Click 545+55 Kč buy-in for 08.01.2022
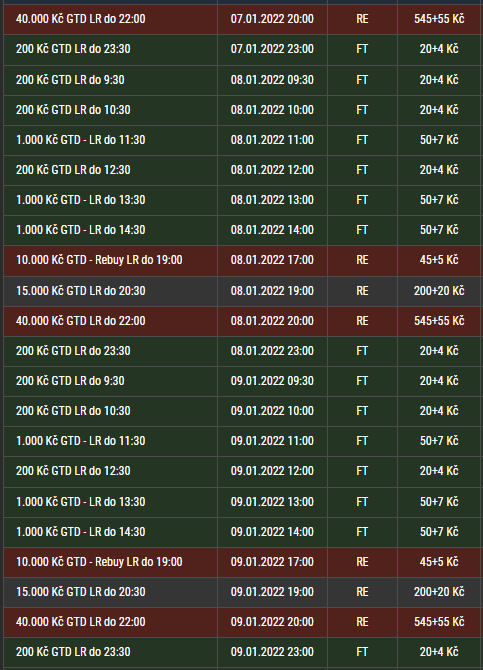483x670 pixels. coord(439,320)
